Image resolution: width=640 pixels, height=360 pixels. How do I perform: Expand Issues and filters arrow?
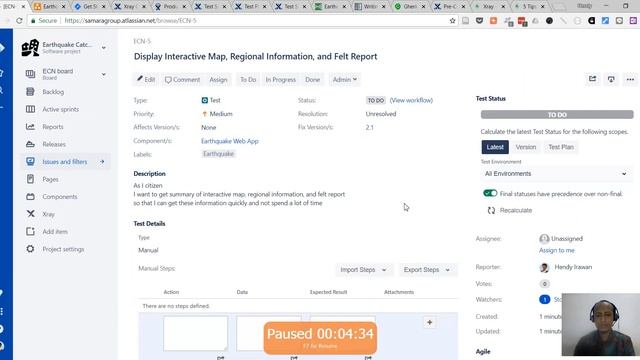102,162
